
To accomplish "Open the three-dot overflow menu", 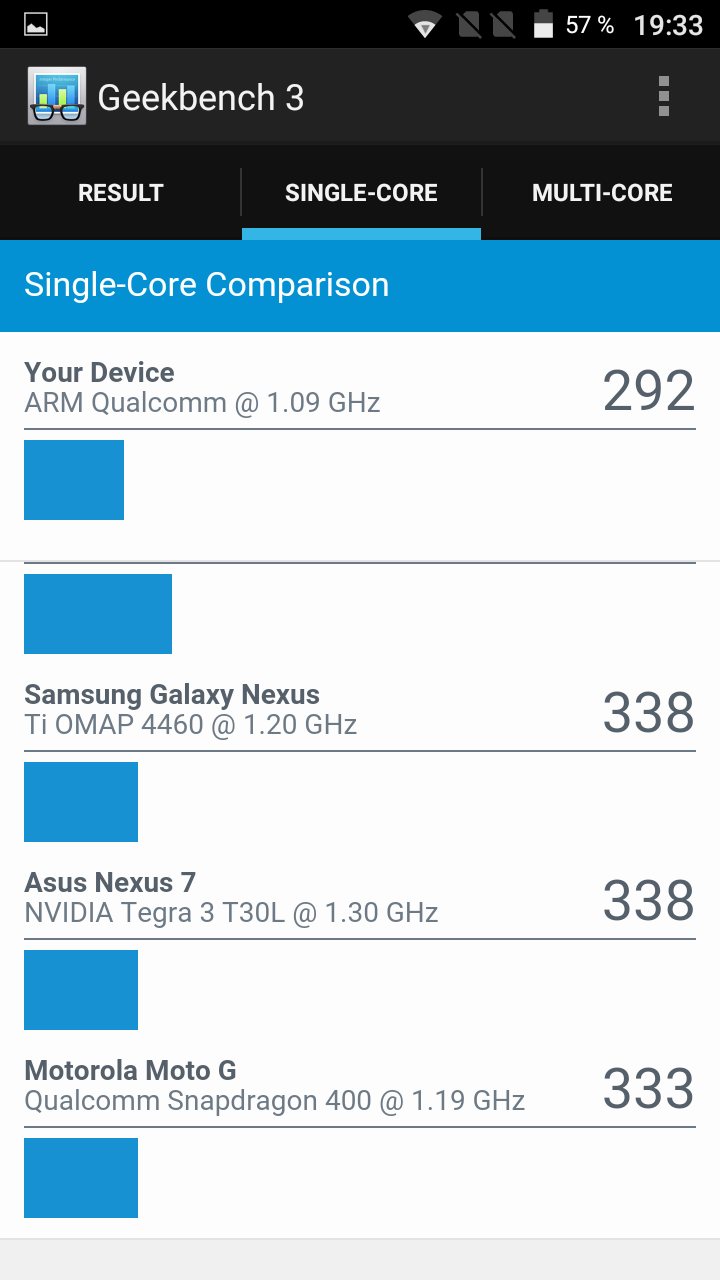I will coord(663,97).
